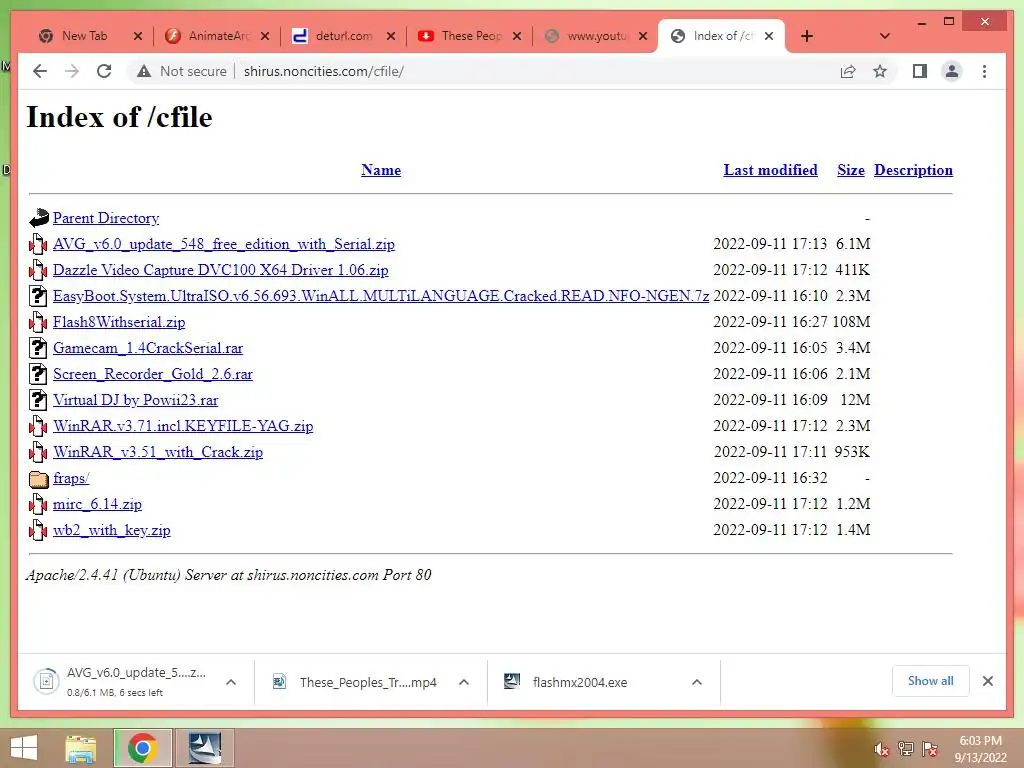Click compressed file icon beside mirc_6.14.zip

[x=39, y=504]
